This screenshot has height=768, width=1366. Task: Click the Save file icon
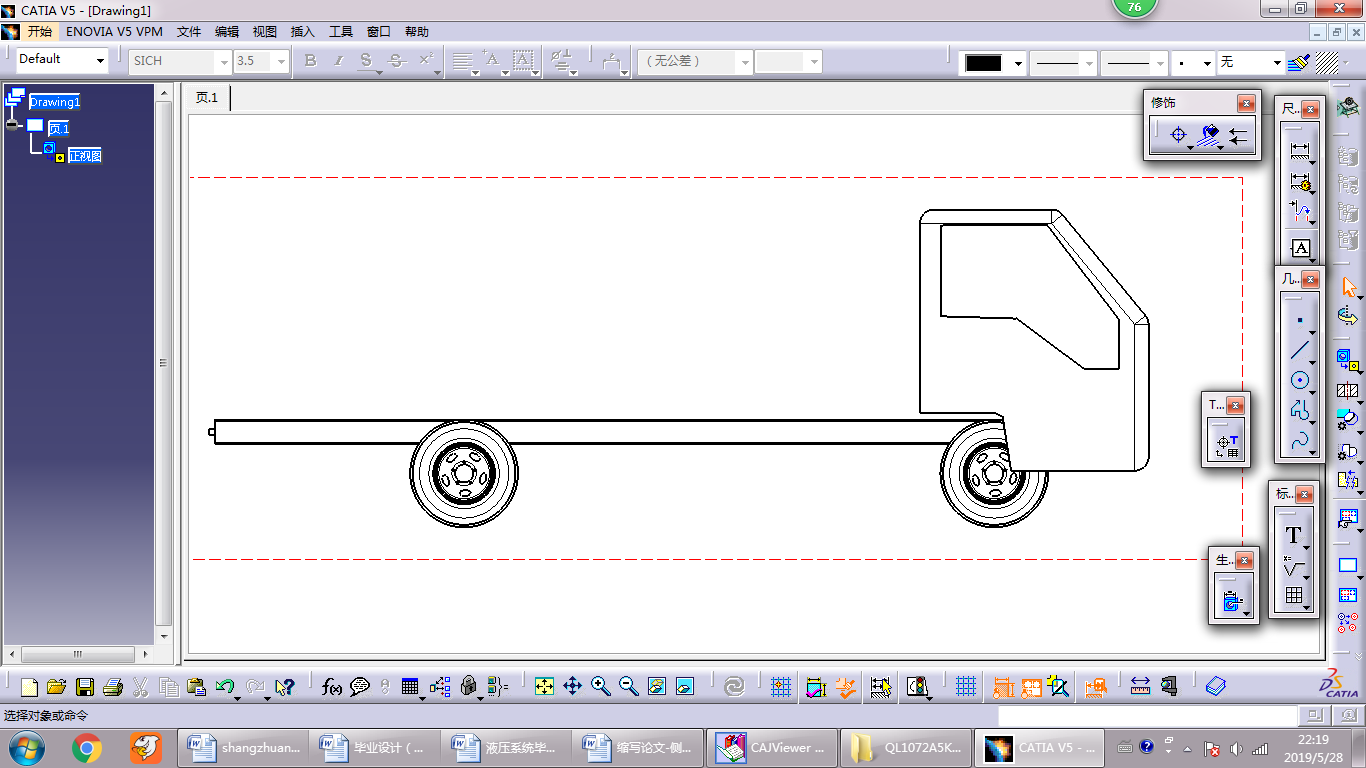(85, 687)
